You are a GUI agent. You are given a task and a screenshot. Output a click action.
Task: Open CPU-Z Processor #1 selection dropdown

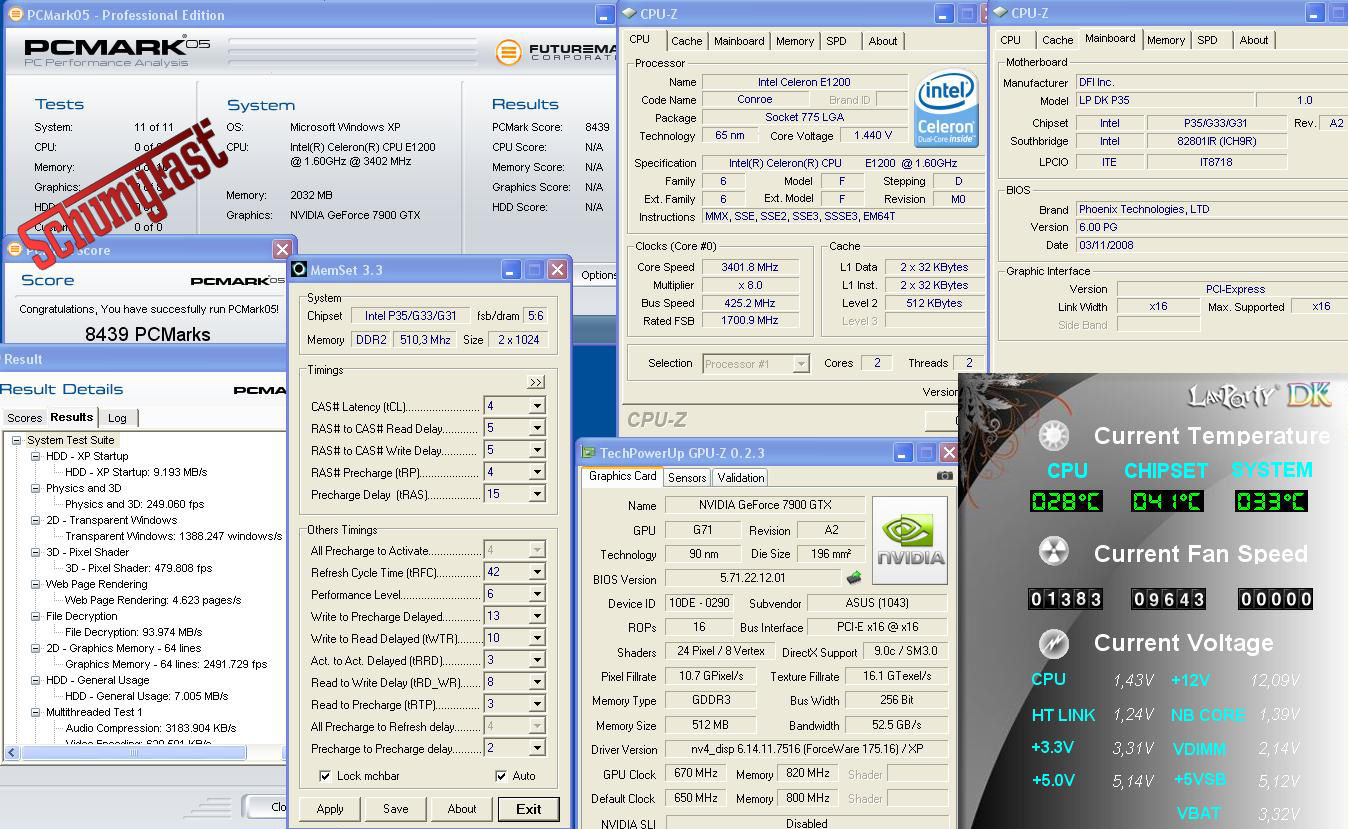tap(800, 364)
